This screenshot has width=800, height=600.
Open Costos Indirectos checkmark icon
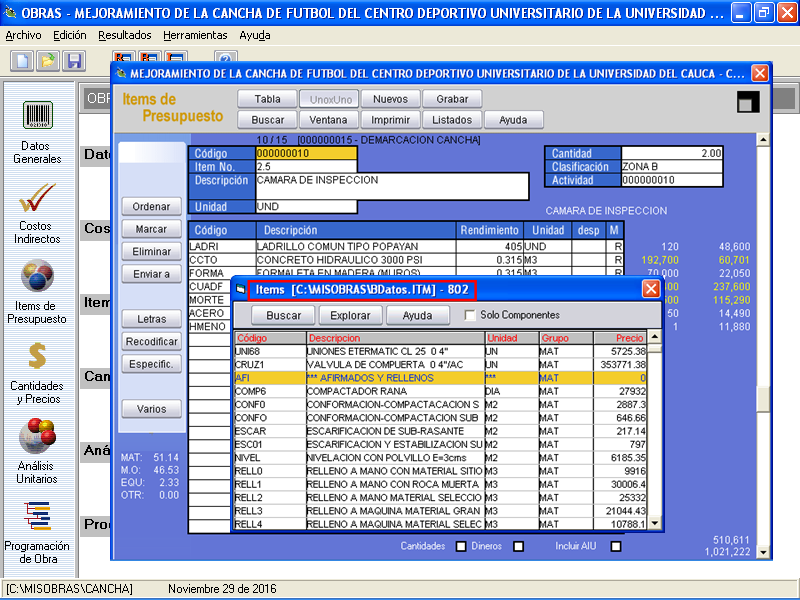pyautogui.click(x=37, y=197)
